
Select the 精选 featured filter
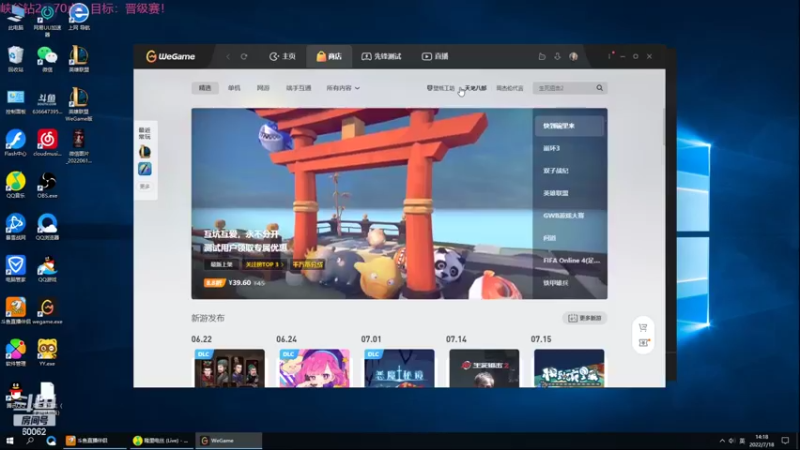pyautogui.click(x=205, y=88)
